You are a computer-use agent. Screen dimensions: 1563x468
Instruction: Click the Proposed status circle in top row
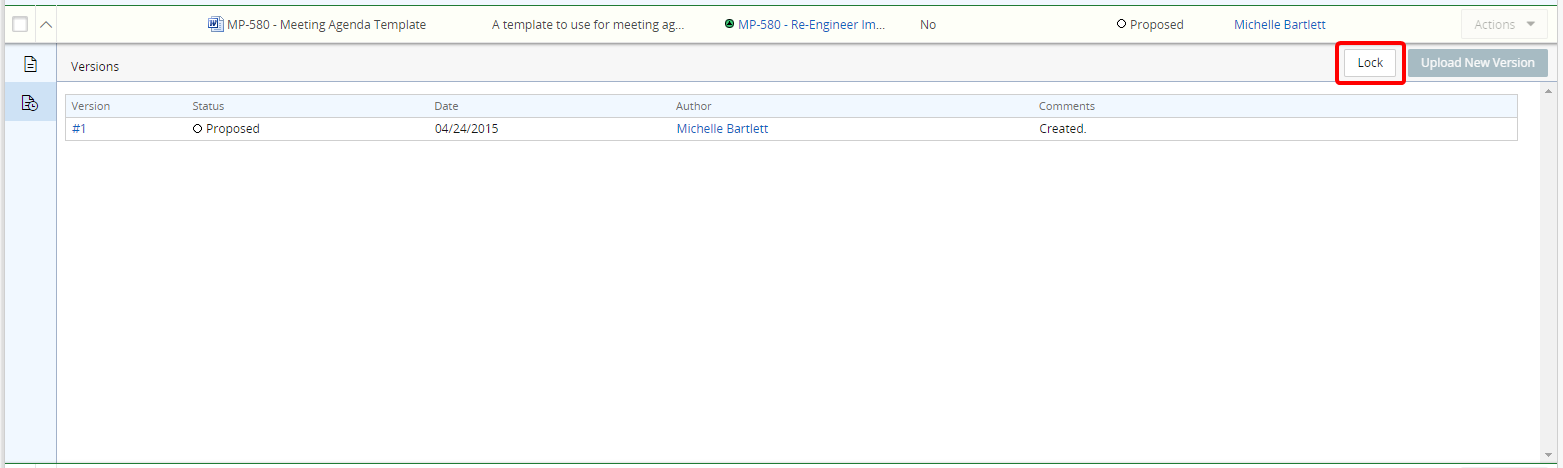[1122, 25]
